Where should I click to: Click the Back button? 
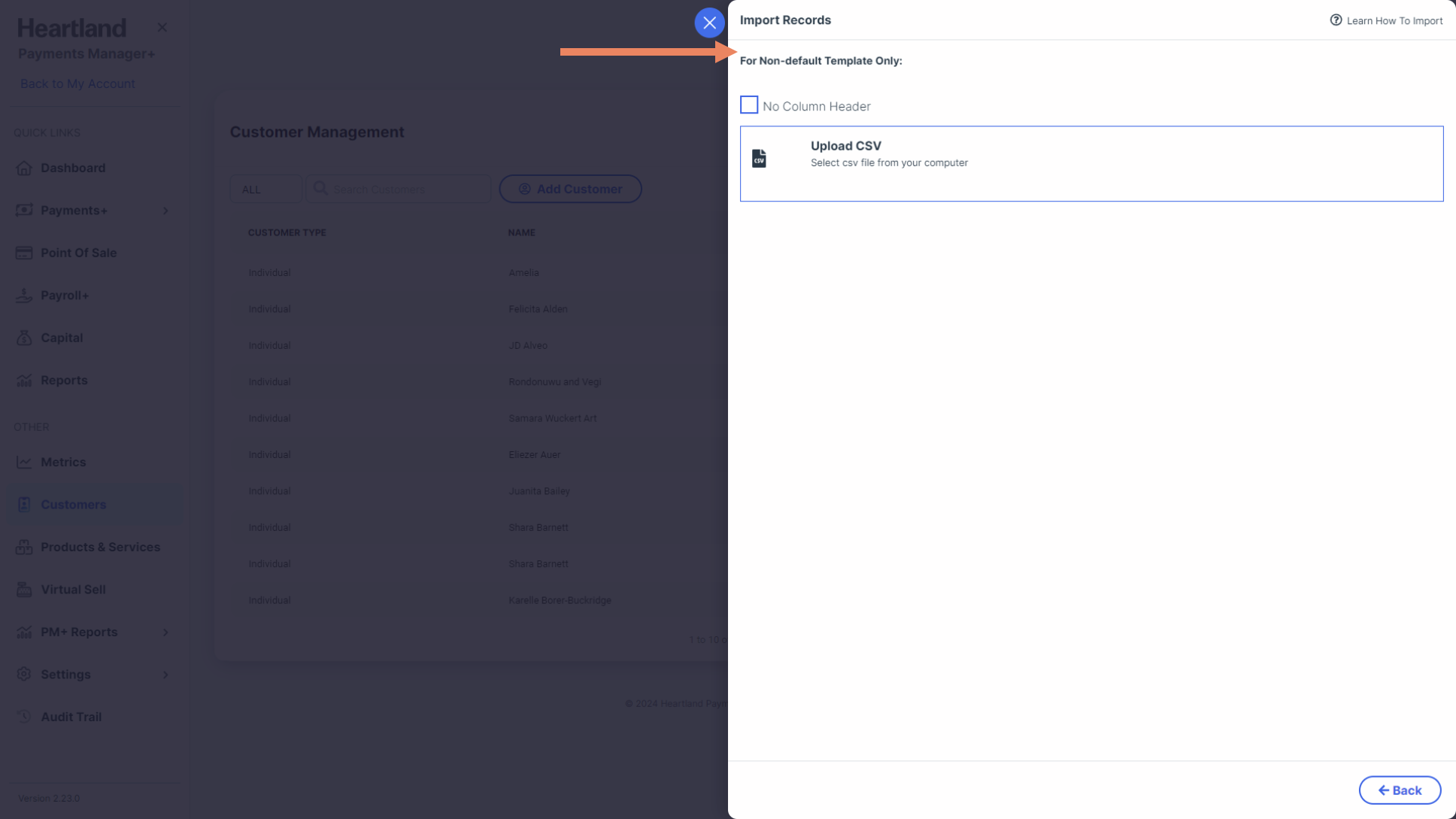1400,790
